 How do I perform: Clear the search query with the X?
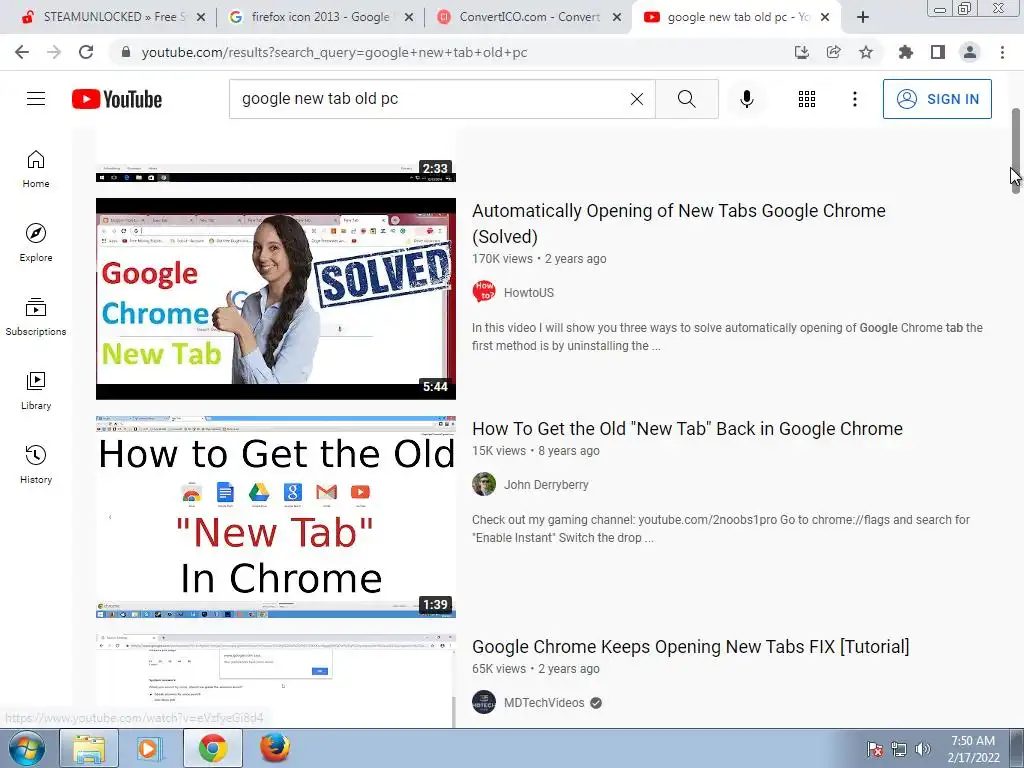637,99
